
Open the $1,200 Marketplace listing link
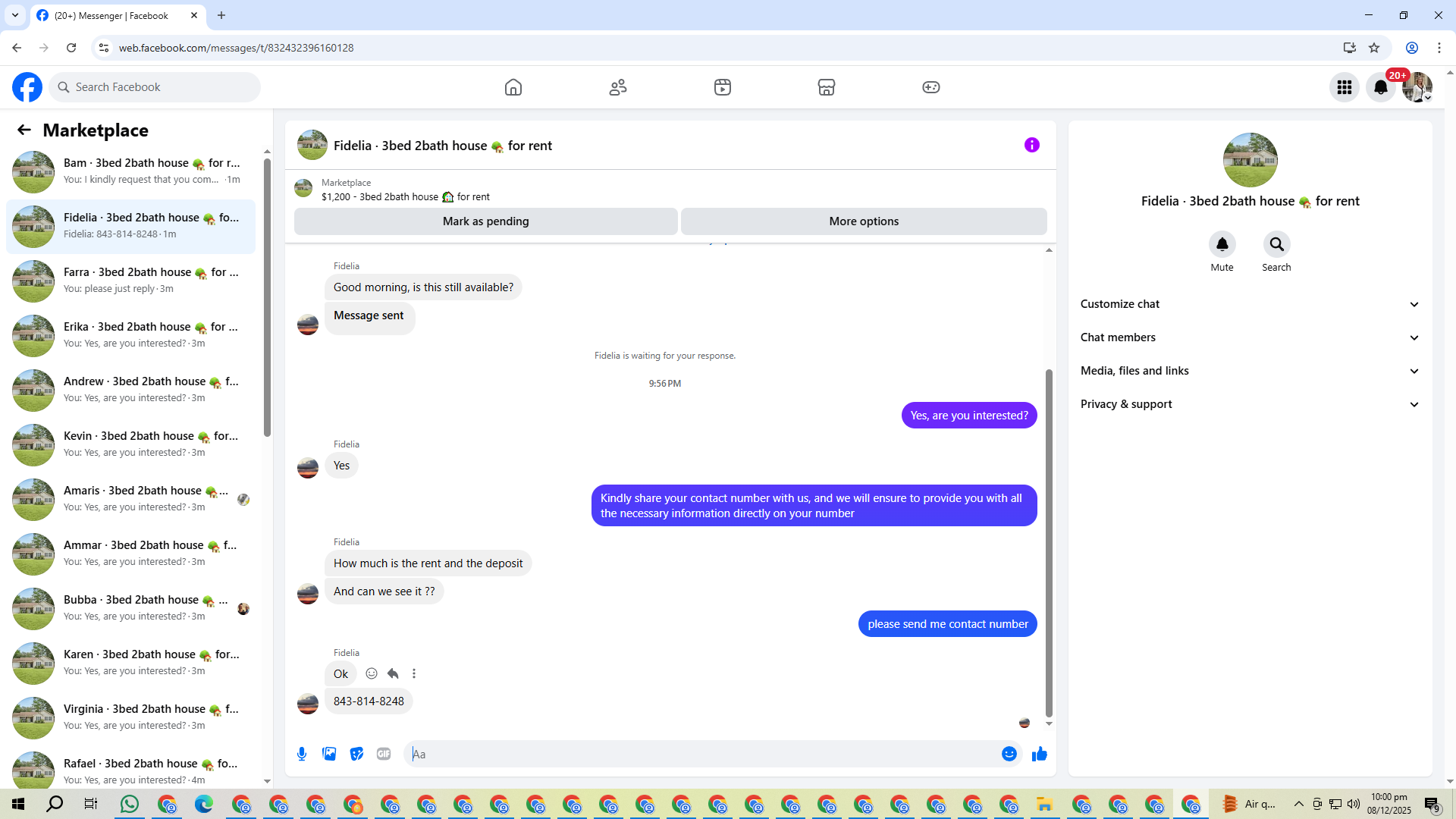(405, 197)
